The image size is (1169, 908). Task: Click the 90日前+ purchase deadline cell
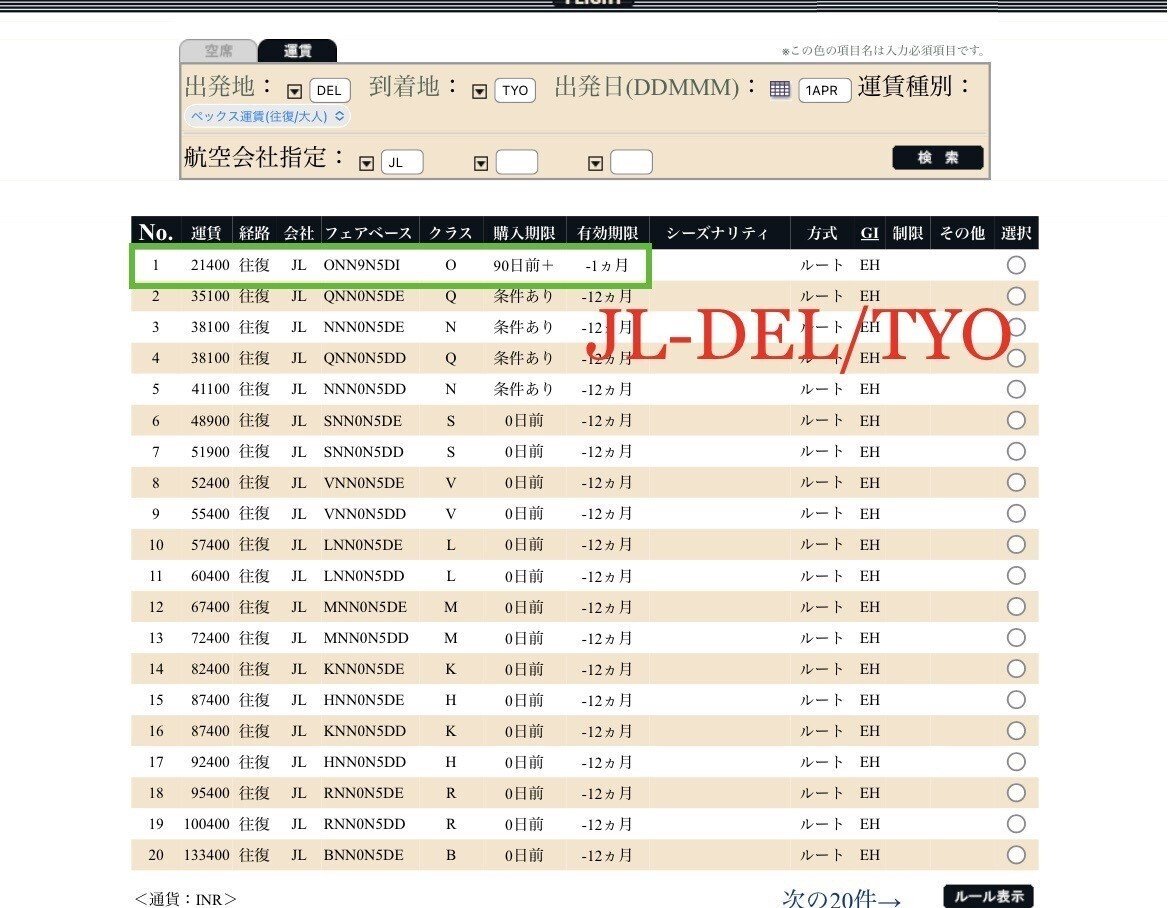click(523, 265)
